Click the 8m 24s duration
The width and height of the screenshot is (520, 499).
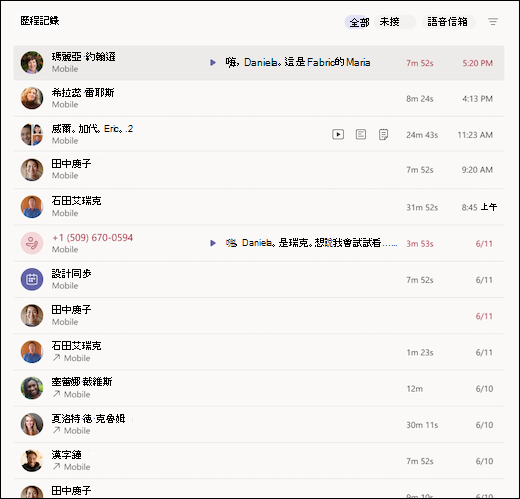click(x=420, y=99)
